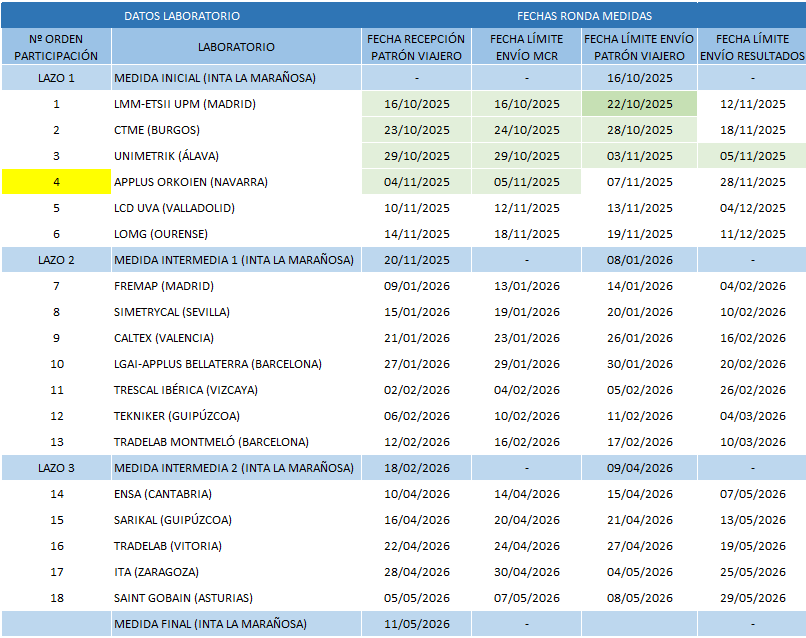Select the 11/05/2026 reception date cell
The image size is (806, 638).
pos(416,624)
